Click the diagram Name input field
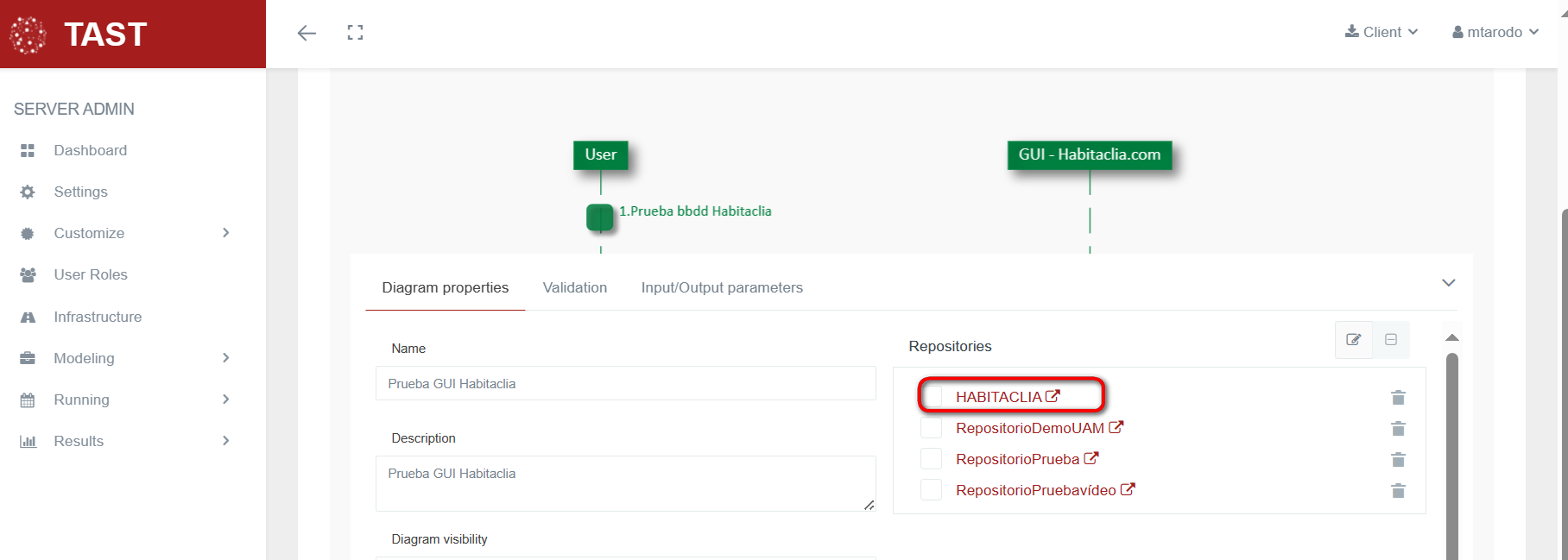The image size is (1568, 560). [x=625, y=383]
